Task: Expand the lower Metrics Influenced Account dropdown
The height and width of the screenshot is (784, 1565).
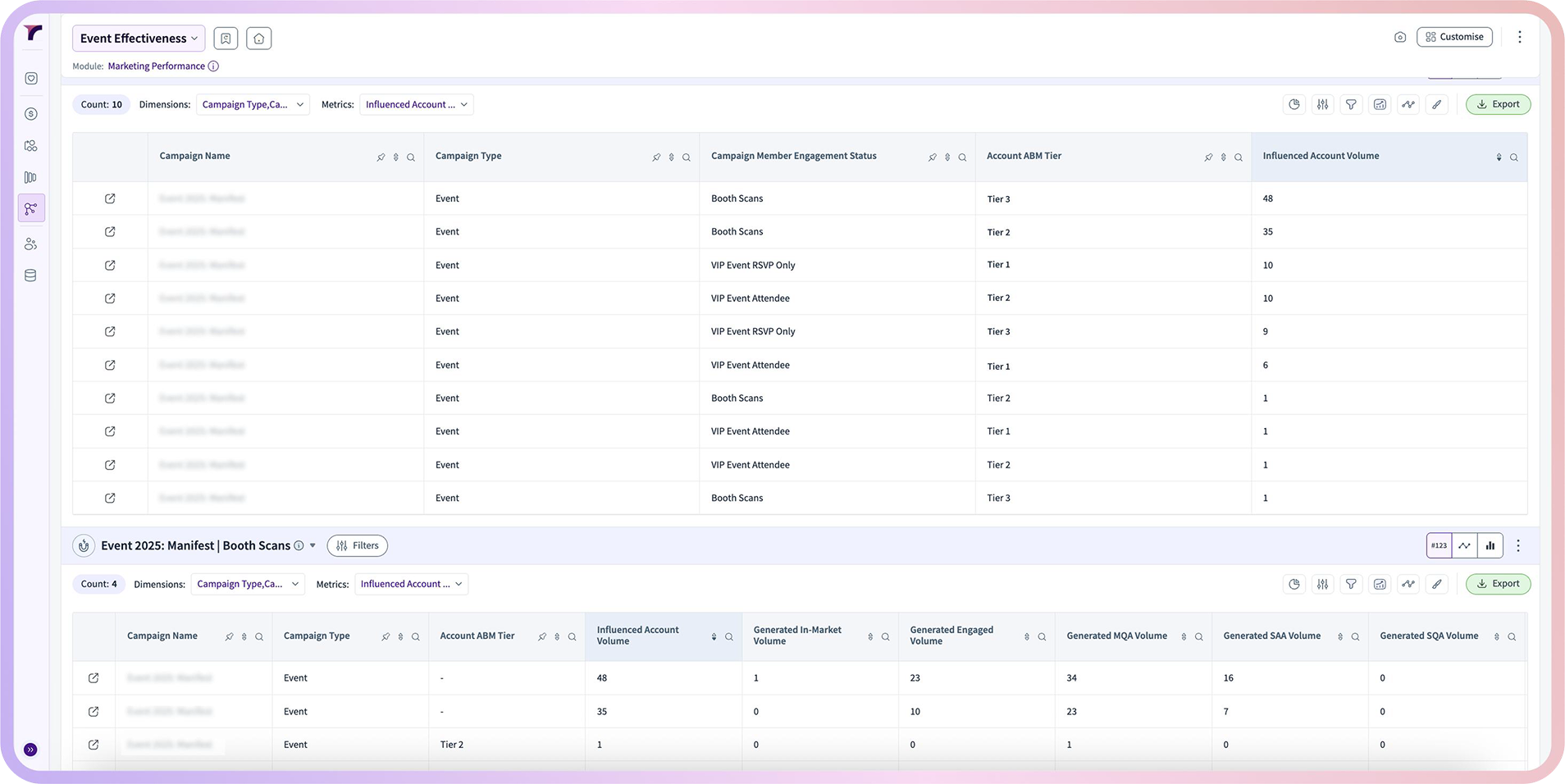Action: (412, 584)
